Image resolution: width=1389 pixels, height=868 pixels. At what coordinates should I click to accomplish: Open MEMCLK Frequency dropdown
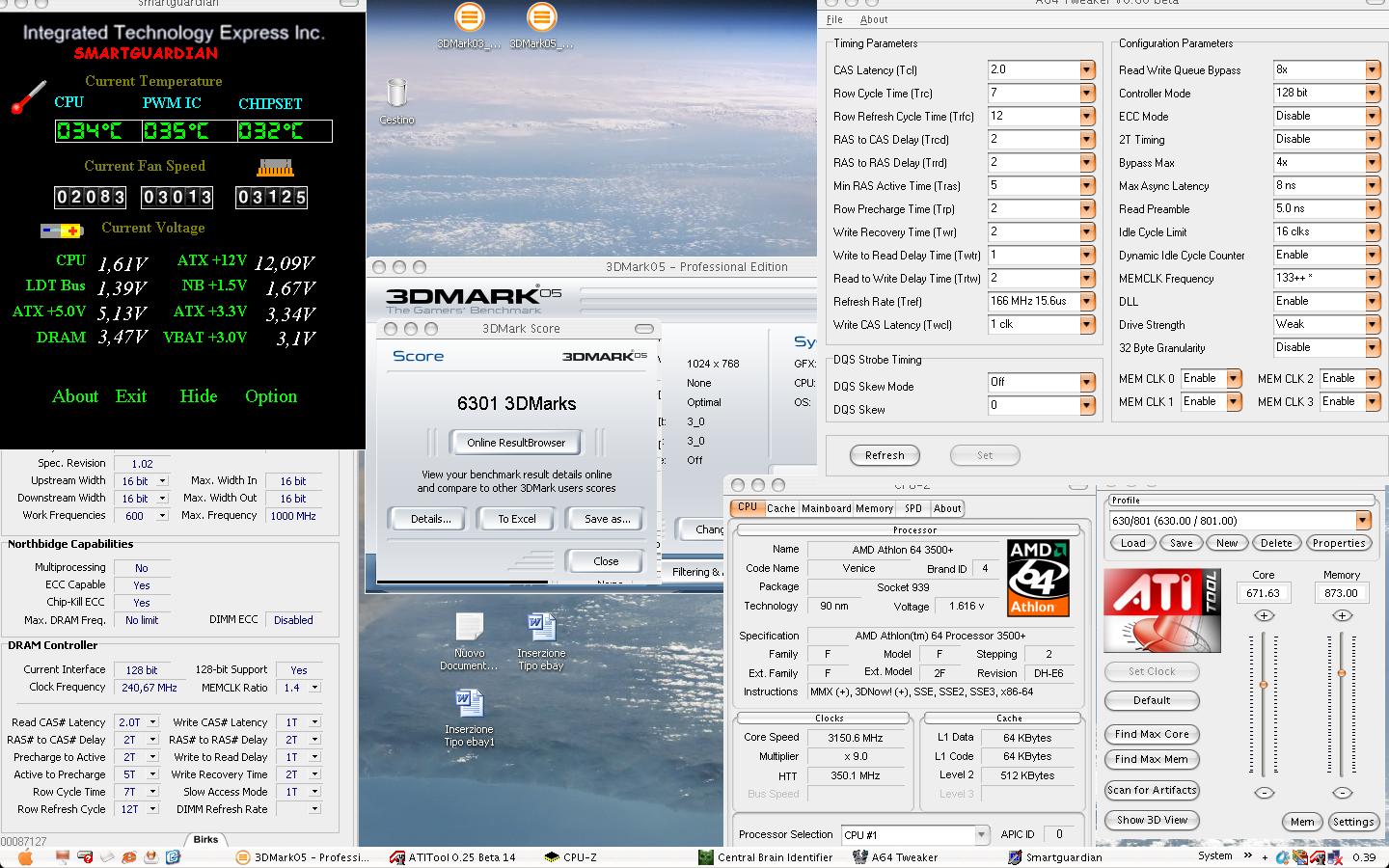tap(1373, 279)
